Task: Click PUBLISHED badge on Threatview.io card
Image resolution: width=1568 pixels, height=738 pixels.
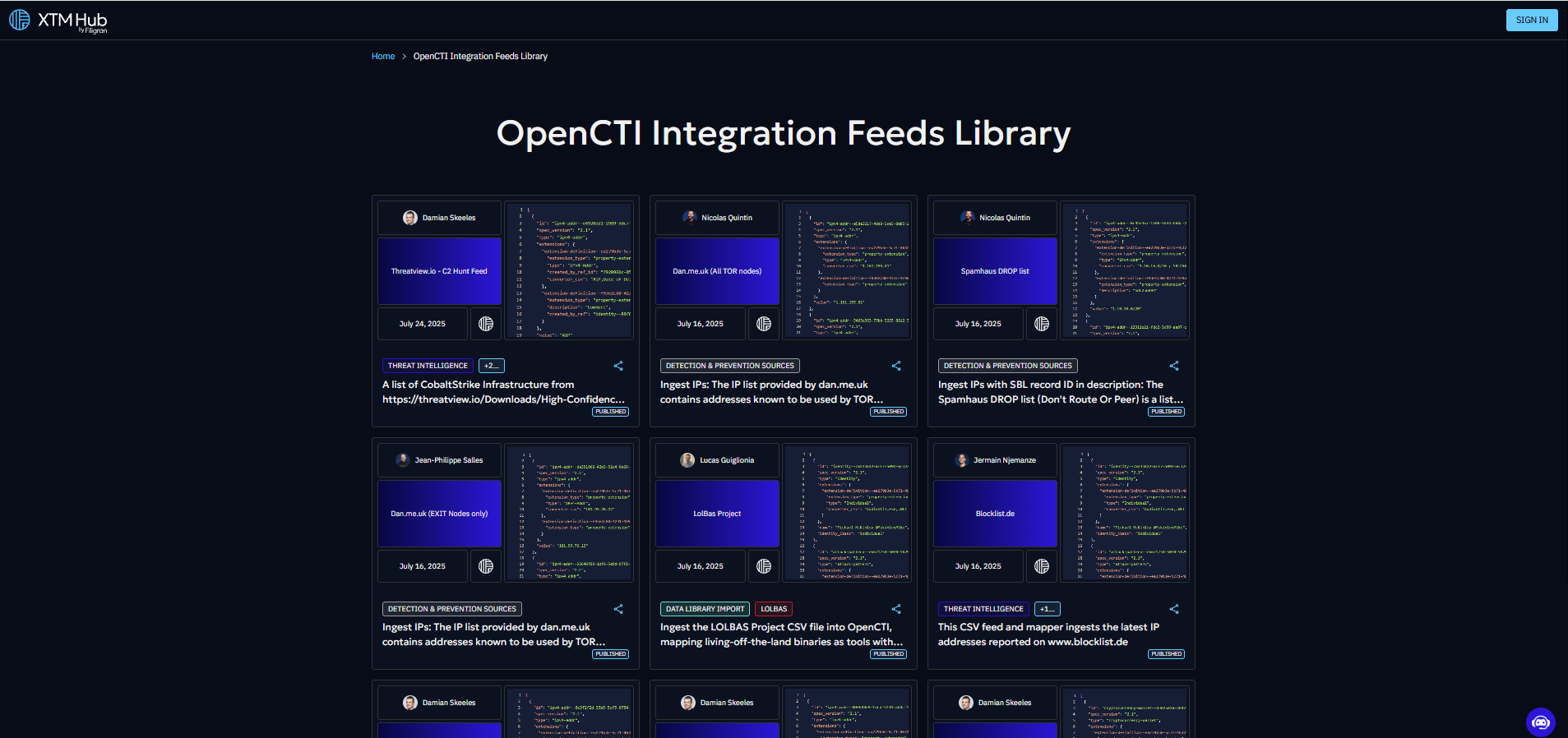Action: click(x=611, y=412)
